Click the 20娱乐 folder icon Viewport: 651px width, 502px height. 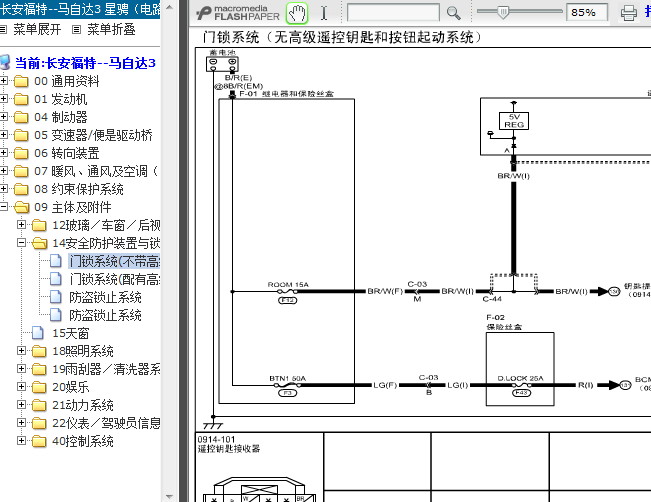[x=39, y=387]
